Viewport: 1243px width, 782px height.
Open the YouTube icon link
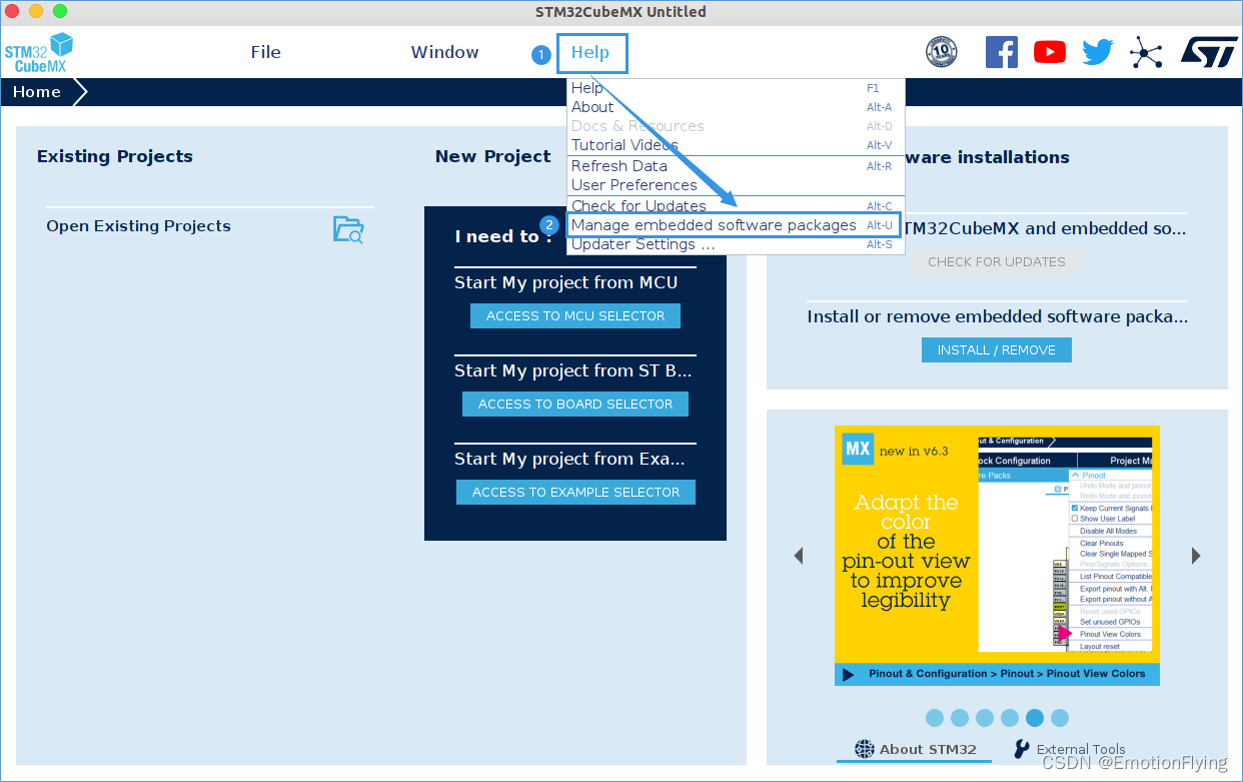(1049, 52)
